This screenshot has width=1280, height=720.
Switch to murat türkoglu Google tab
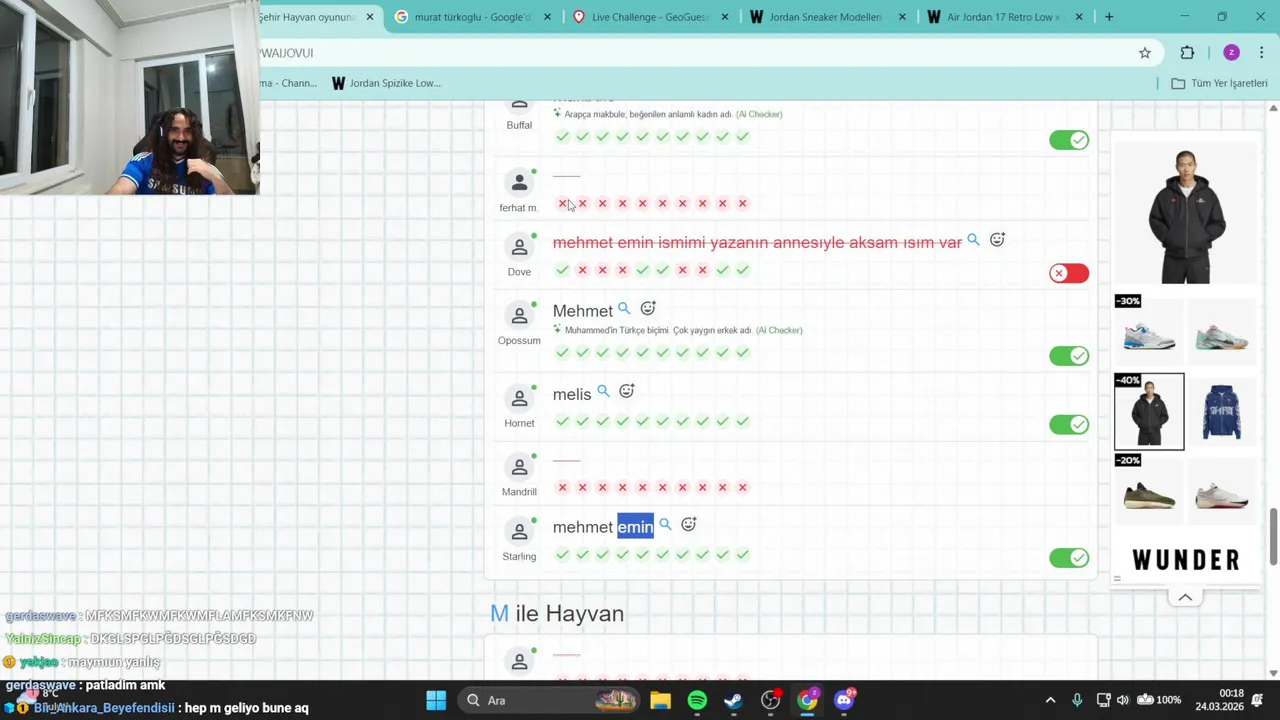pyautogui.click(x=471, y=17)
